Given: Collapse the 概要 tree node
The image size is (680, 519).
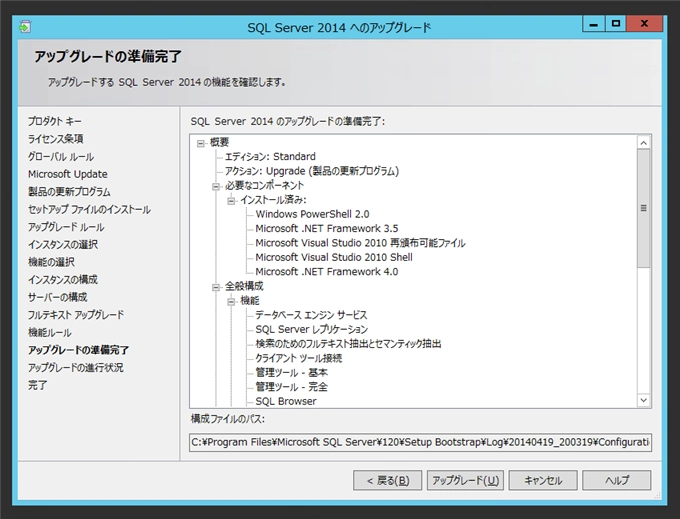Looking at the screenshot, I should click(x=200, y=143).
